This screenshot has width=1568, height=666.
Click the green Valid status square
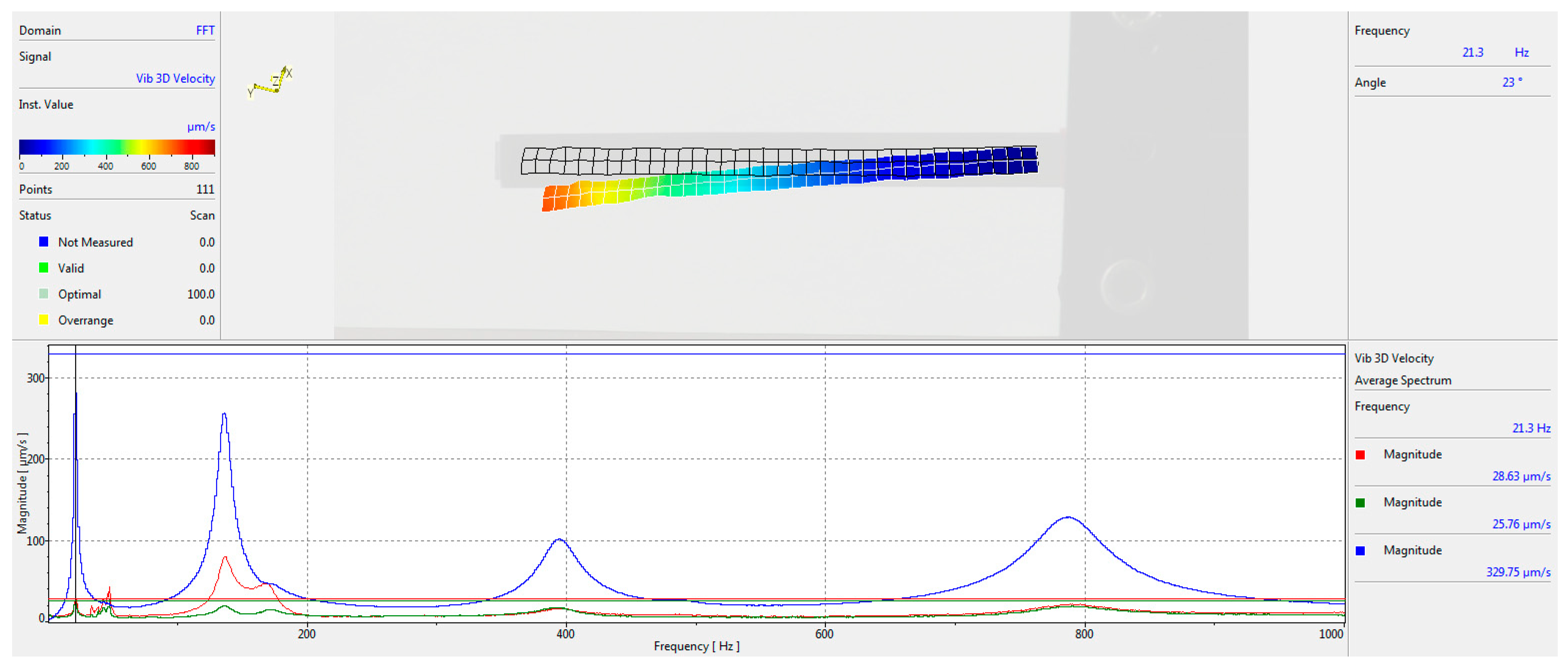[43, 268]
